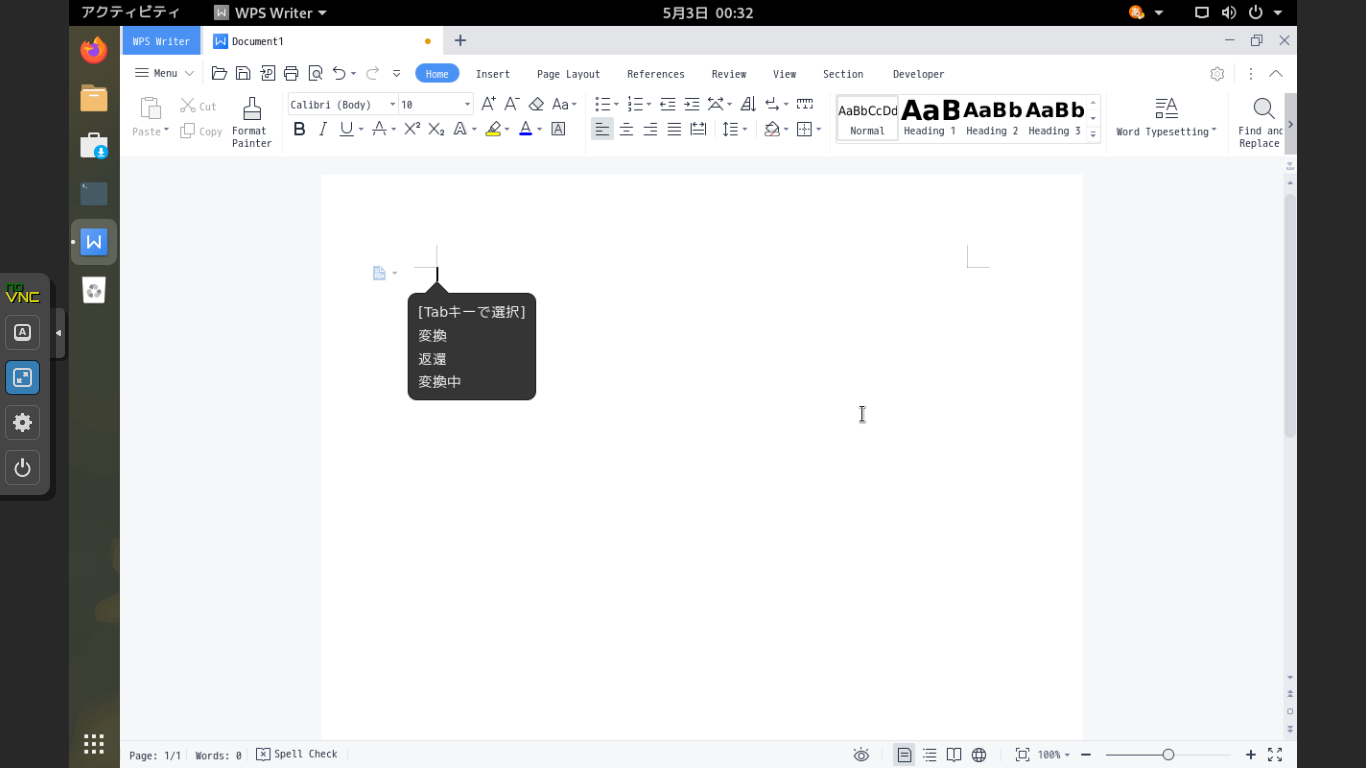1366x768 pixels.
Task: Click the italic button
Action: click(x=322, y=129)
